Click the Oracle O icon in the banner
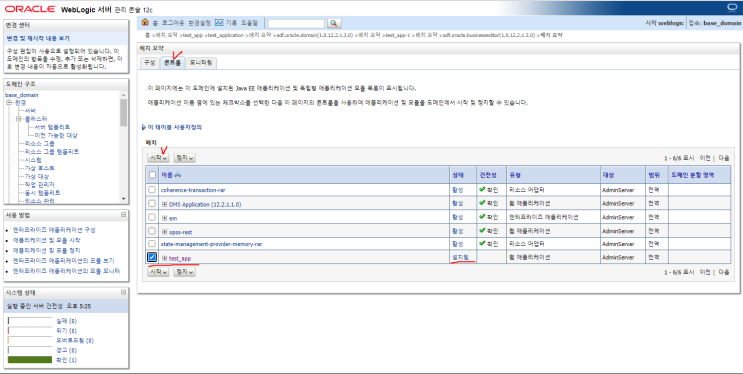Image resolution: width=743 pixels, height=374 pixels. (x=733, y=8)
